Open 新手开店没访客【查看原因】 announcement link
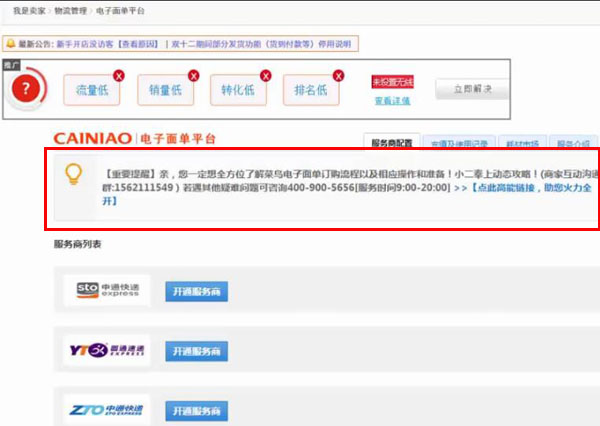This screenshot has height=426, width=600. pyautogui.click(x=108, y=44)
